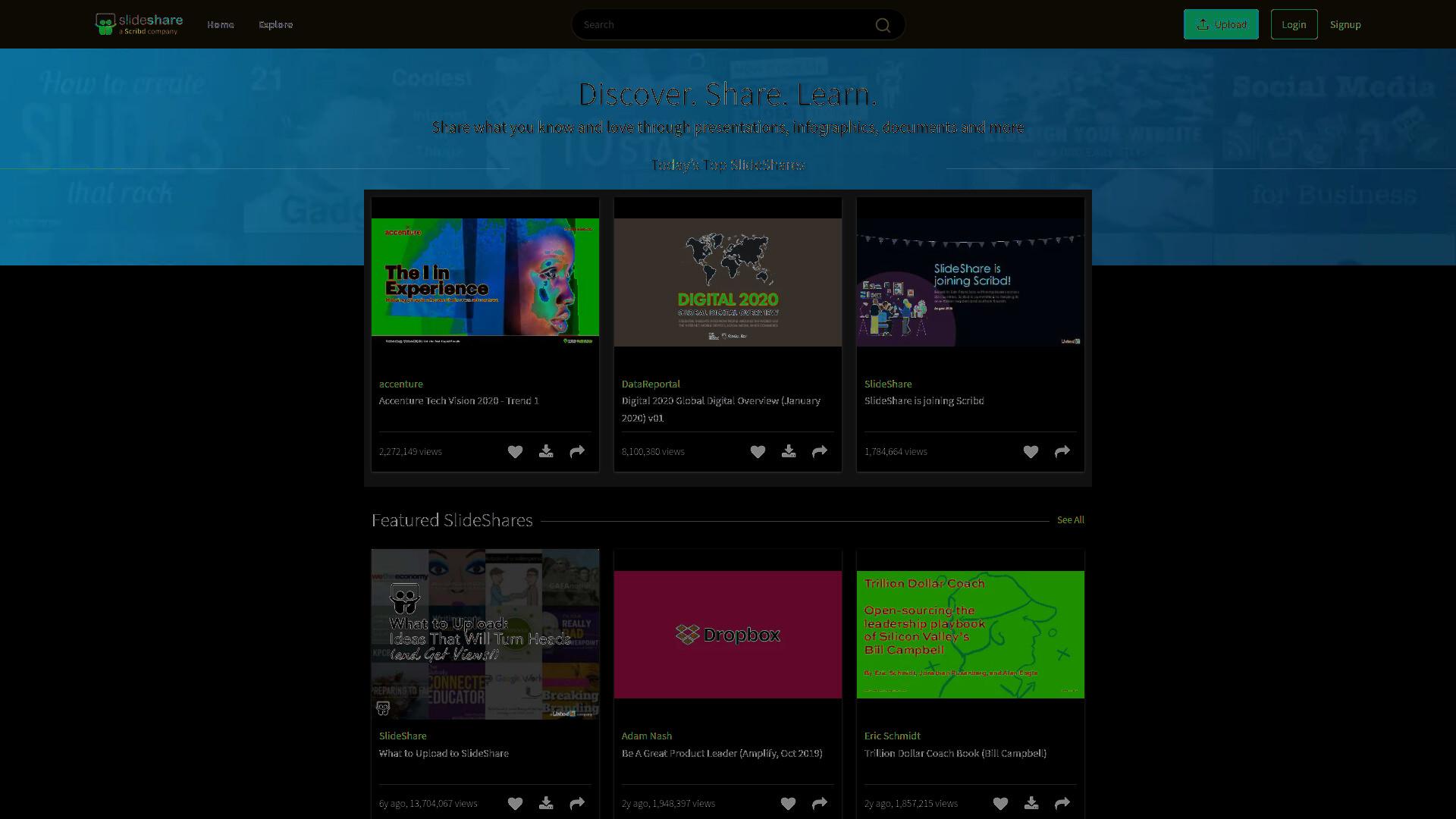The height and width of the screenshot is (819, 1456).
Task: Open the Dropbox thumbnail
Action: click(728, 635)
